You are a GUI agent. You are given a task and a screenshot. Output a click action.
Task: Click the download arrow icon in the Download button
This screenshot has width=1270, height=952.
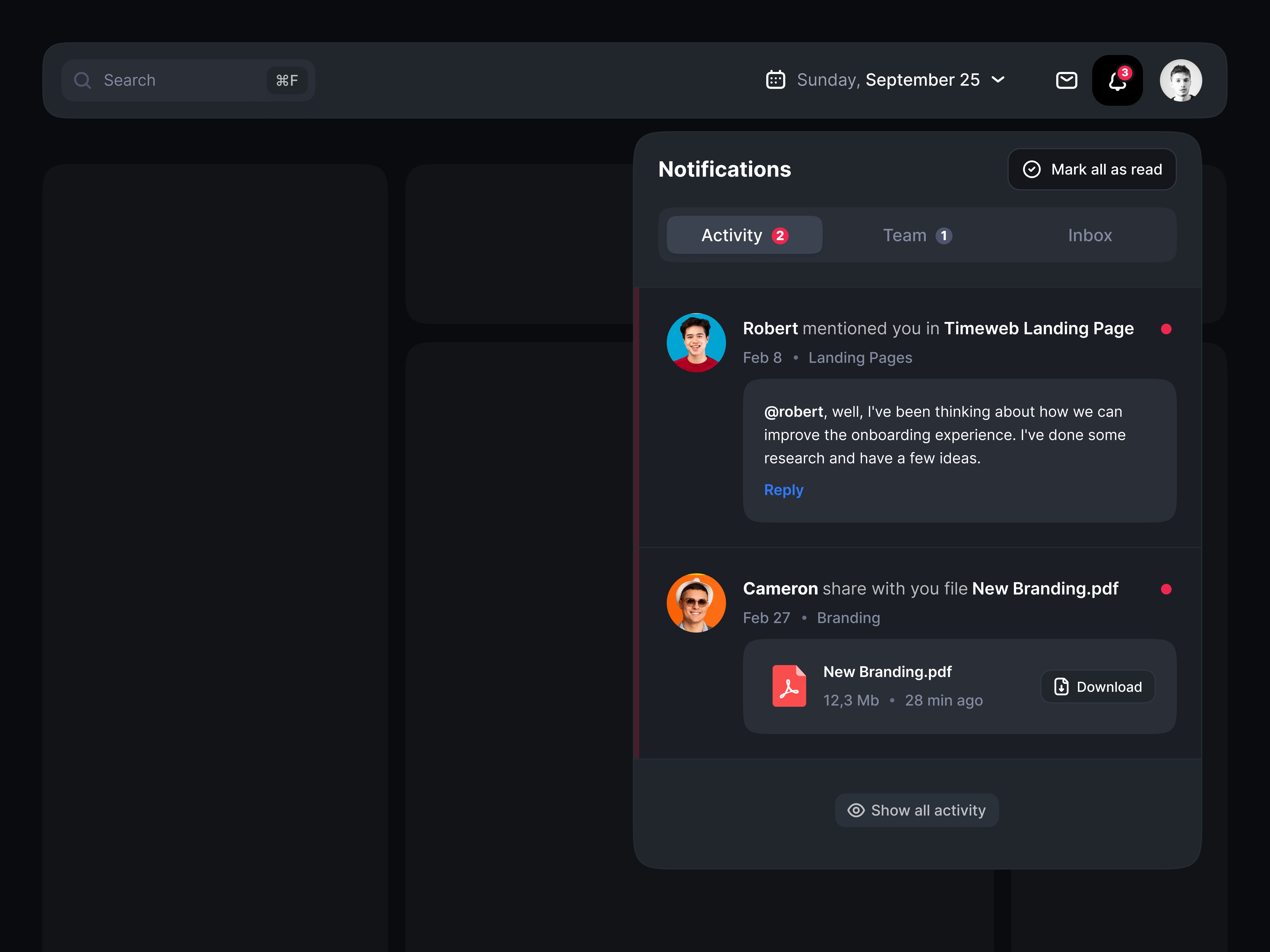(x=1061, y=686)
